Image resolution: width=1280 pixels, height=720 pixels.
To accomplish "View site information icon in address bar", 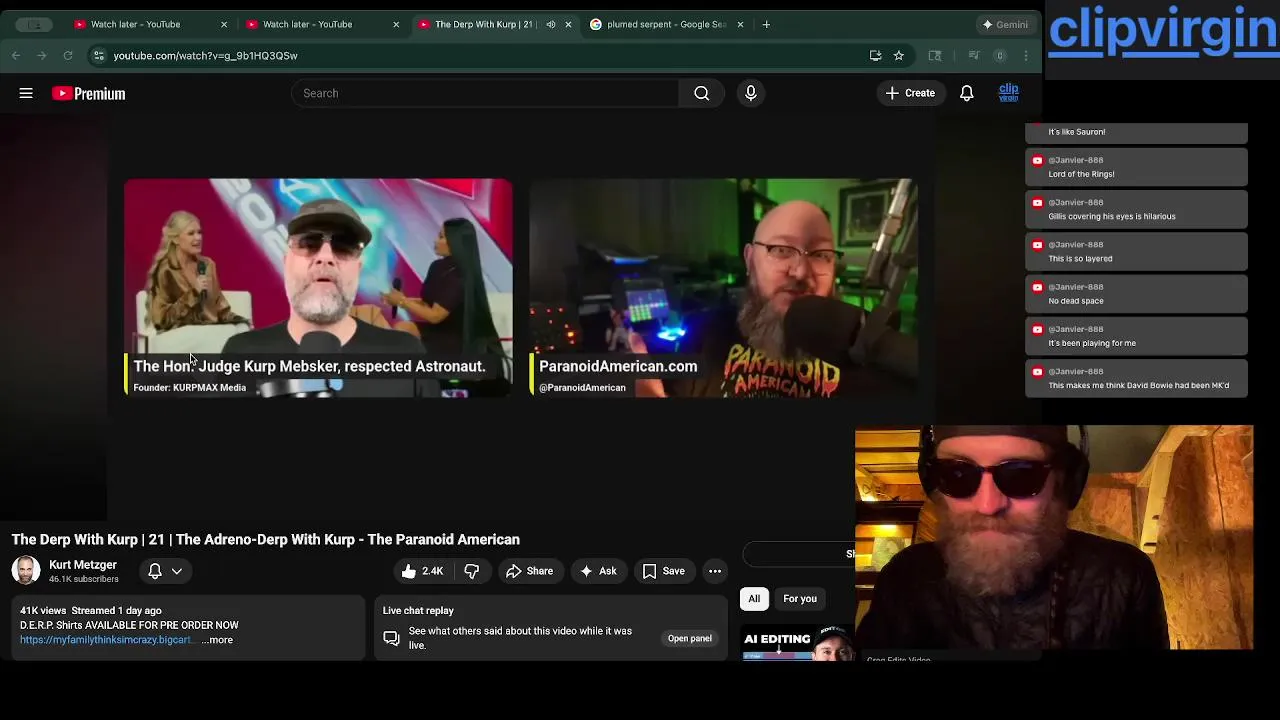I will [99, 56].
